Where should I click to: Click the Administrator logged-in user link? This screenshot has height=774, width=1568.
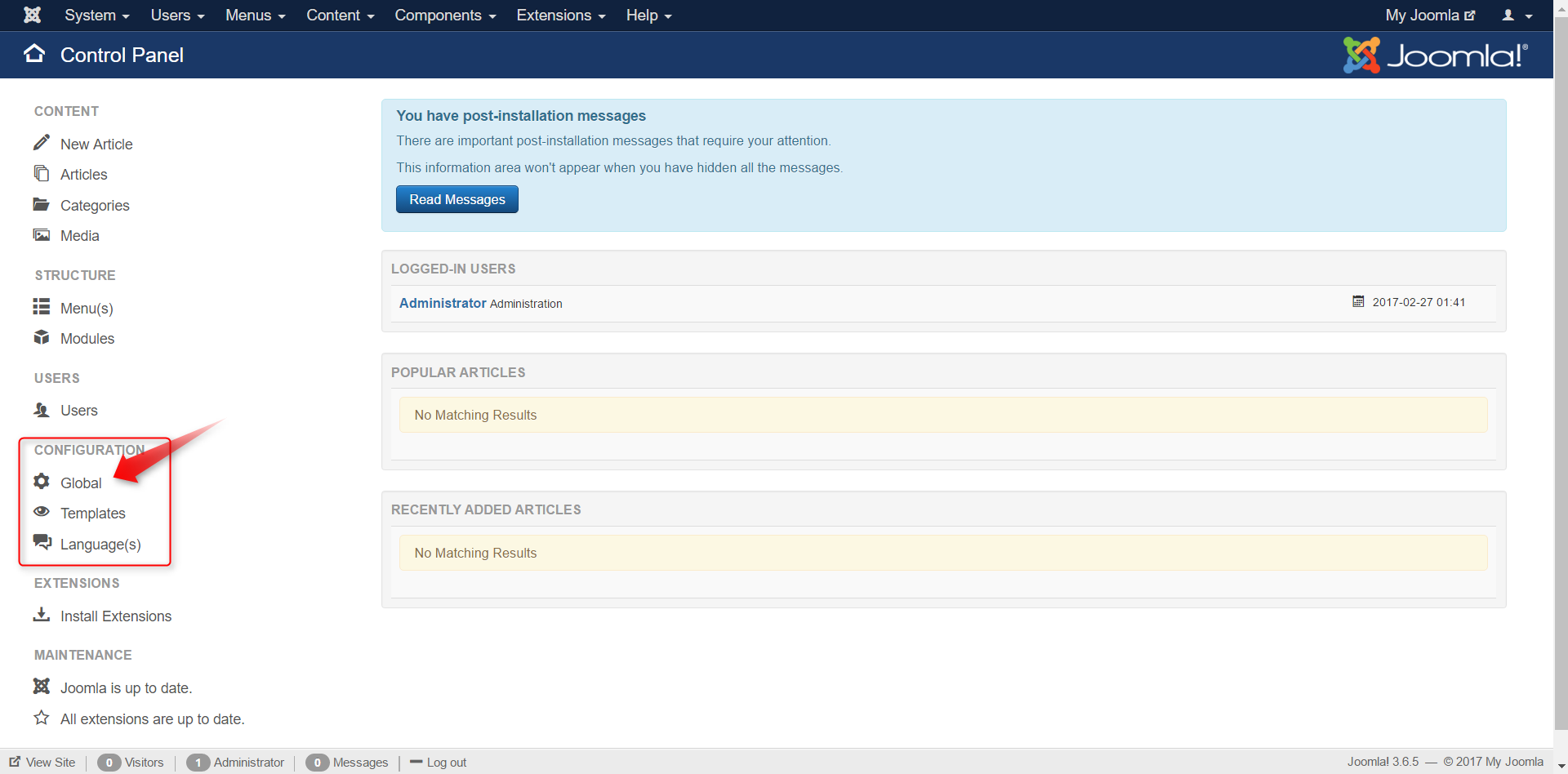click(443, 303)
